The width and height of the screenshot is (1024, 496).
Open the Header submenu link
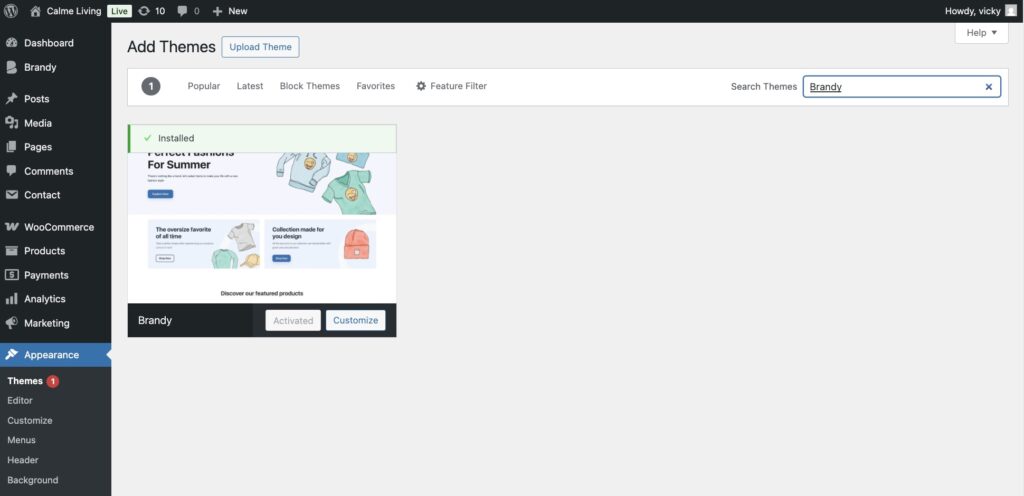click(23, 460)
